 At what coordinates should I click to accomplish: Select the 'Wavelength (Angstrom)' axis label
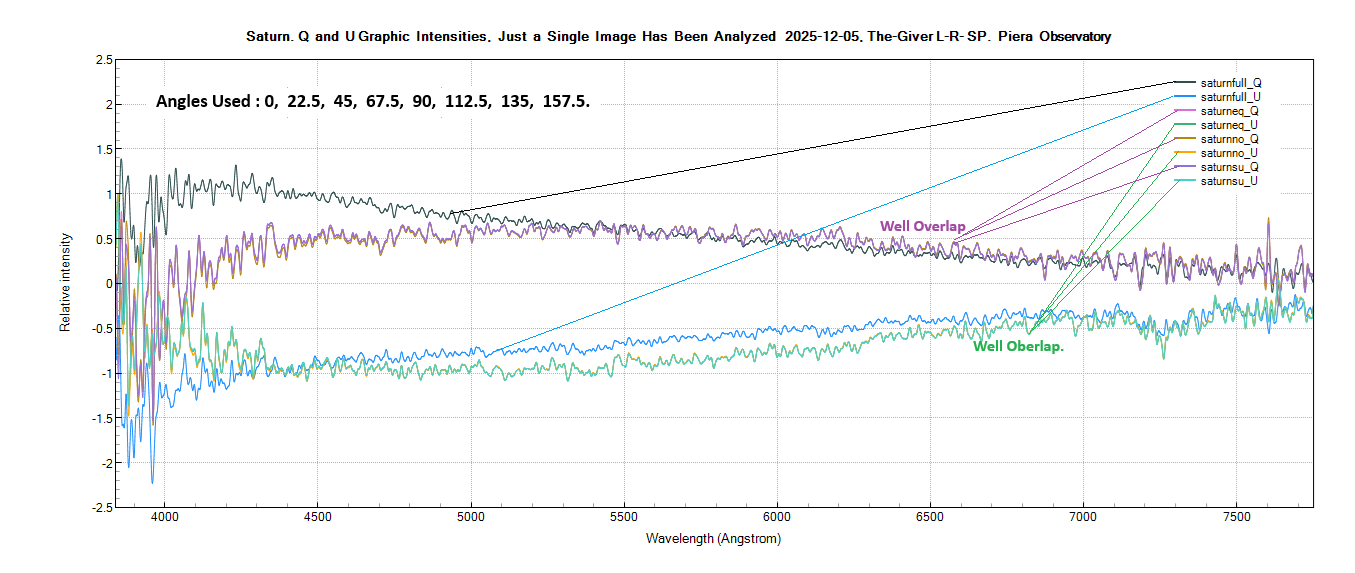(x=713, y=539)
